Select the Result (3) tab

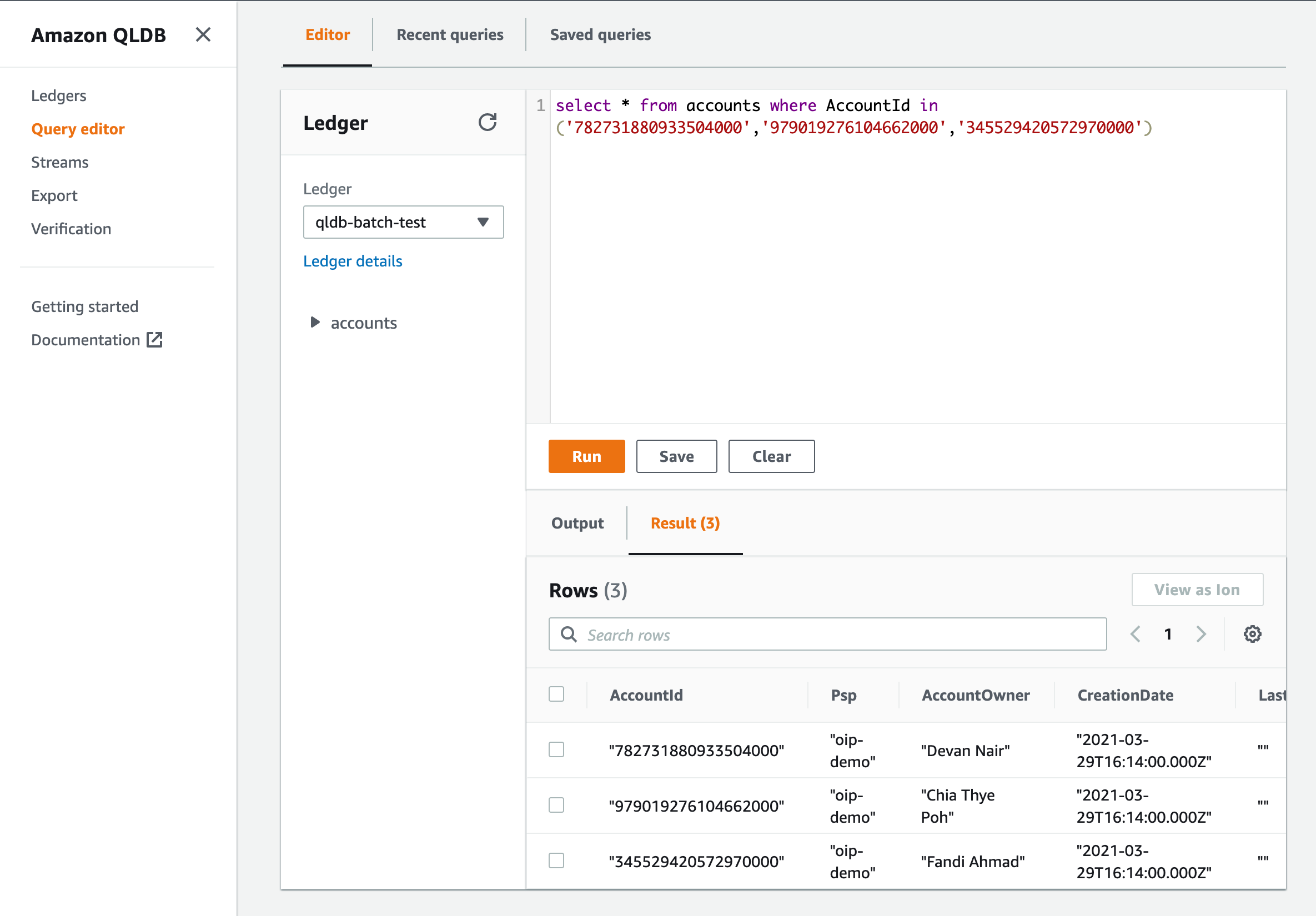(x=685, y=524)
